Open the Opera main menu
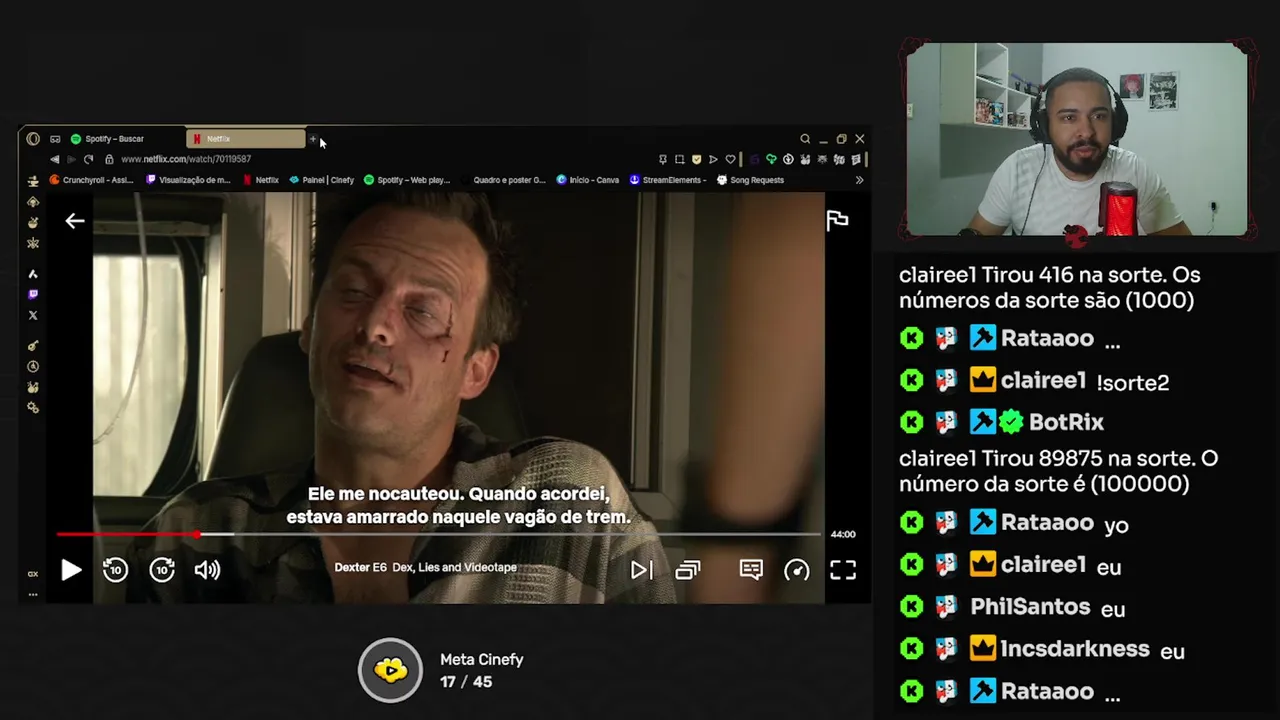The width and height of the screenshot is (1280, 720). coord(33,139)
